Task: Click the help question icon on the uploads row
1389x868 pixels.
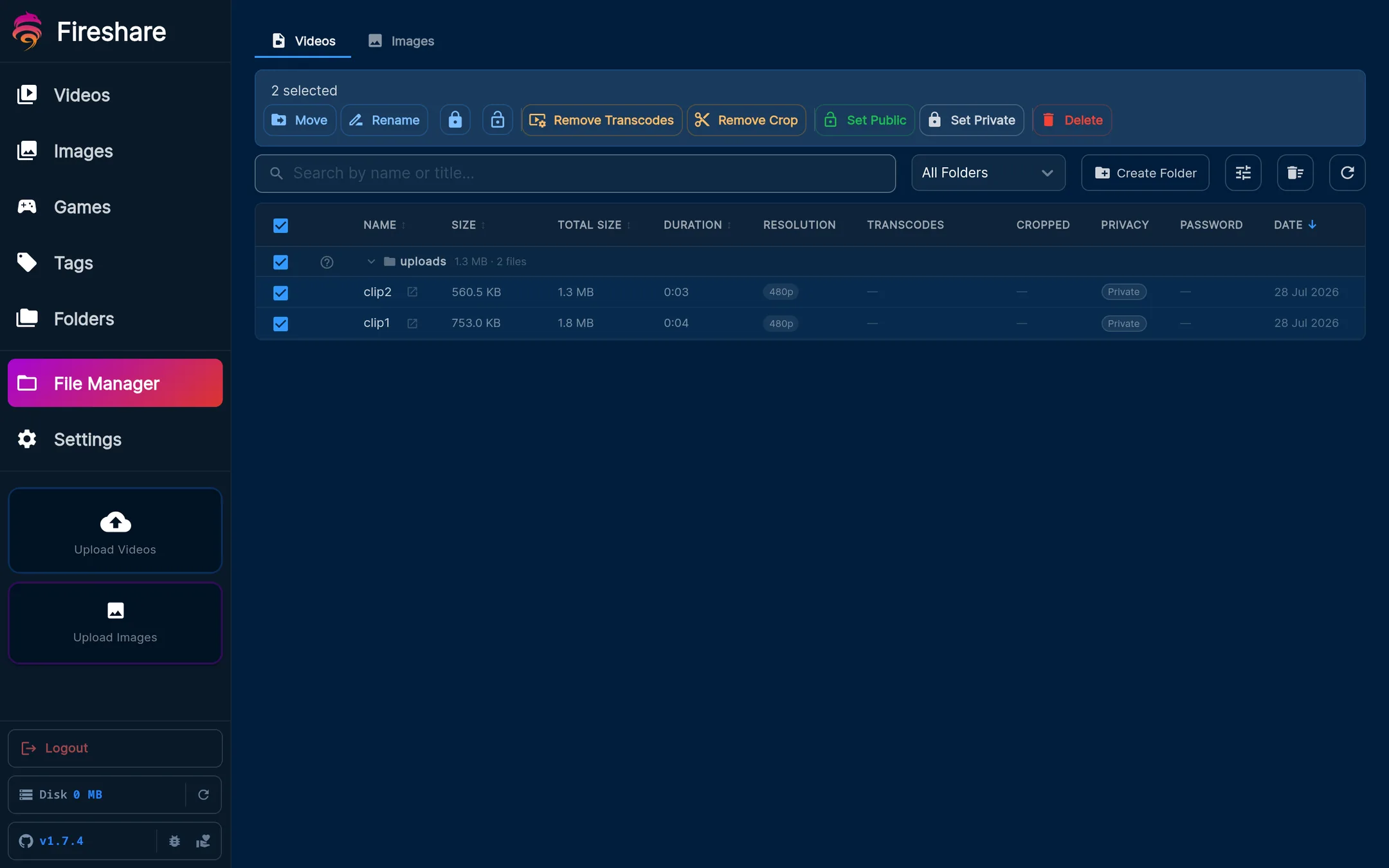Action: 327,262
